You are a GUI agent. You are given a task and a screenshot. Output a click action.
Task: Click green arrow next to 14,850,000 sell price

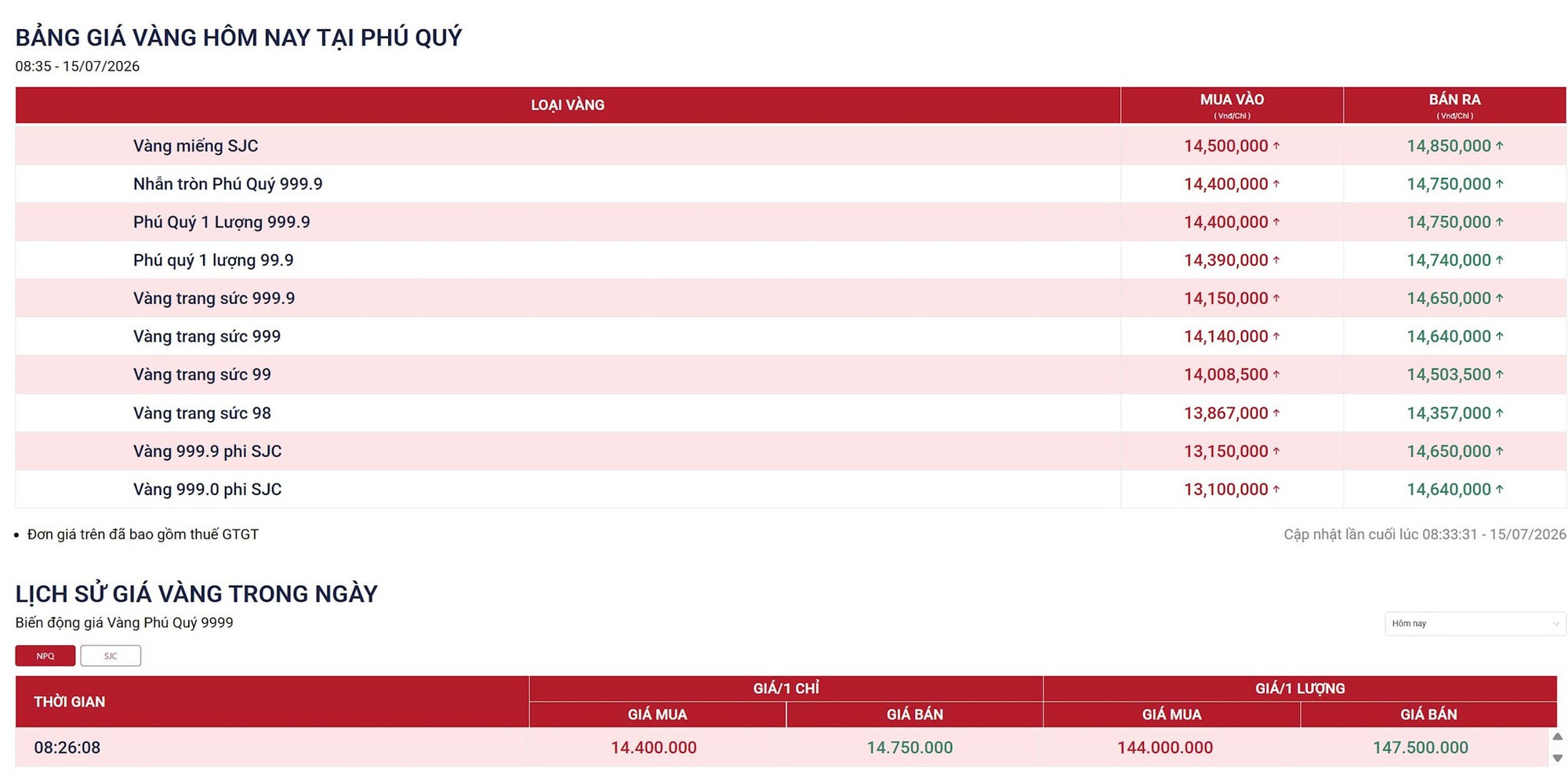click(x=1499, y=146)
